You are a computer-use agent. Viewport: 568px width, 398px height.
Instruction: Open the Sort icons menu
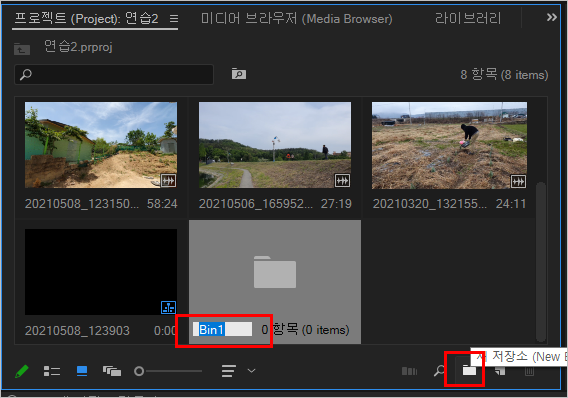[x=238, y=371]
